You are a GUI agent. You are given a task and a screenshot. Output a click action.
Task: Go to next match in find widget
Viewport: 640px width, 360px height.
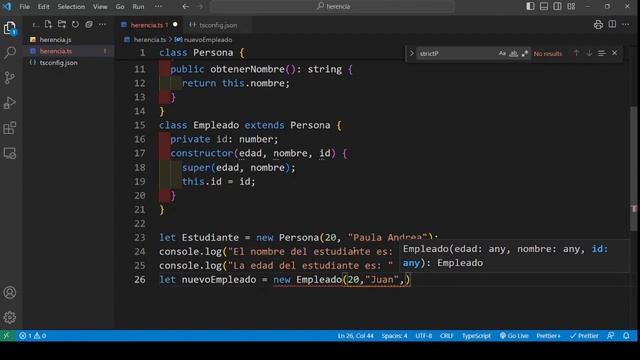coord(589,53)
